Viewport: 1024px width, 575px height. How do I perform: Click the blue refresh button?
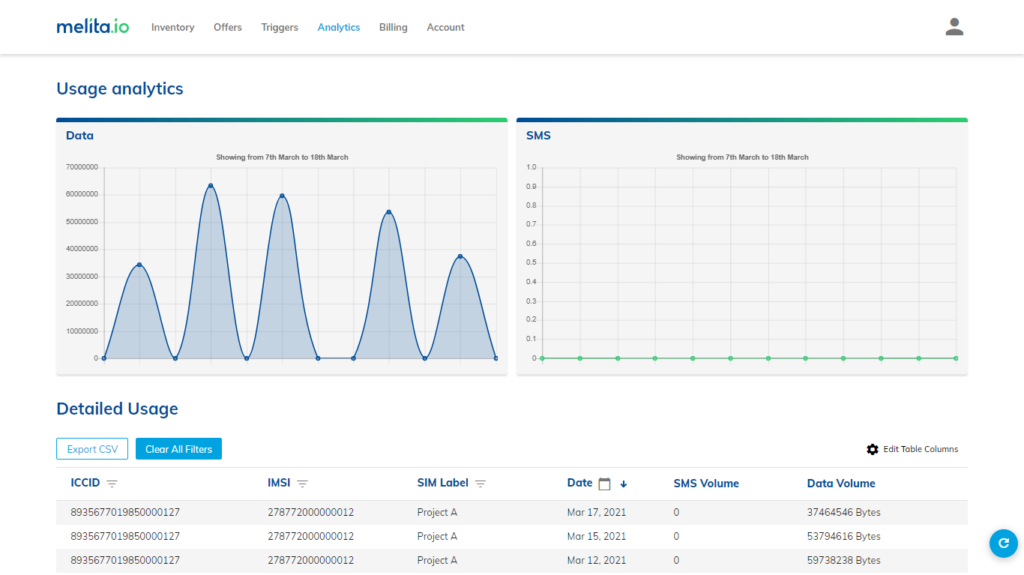point(1002,542)
